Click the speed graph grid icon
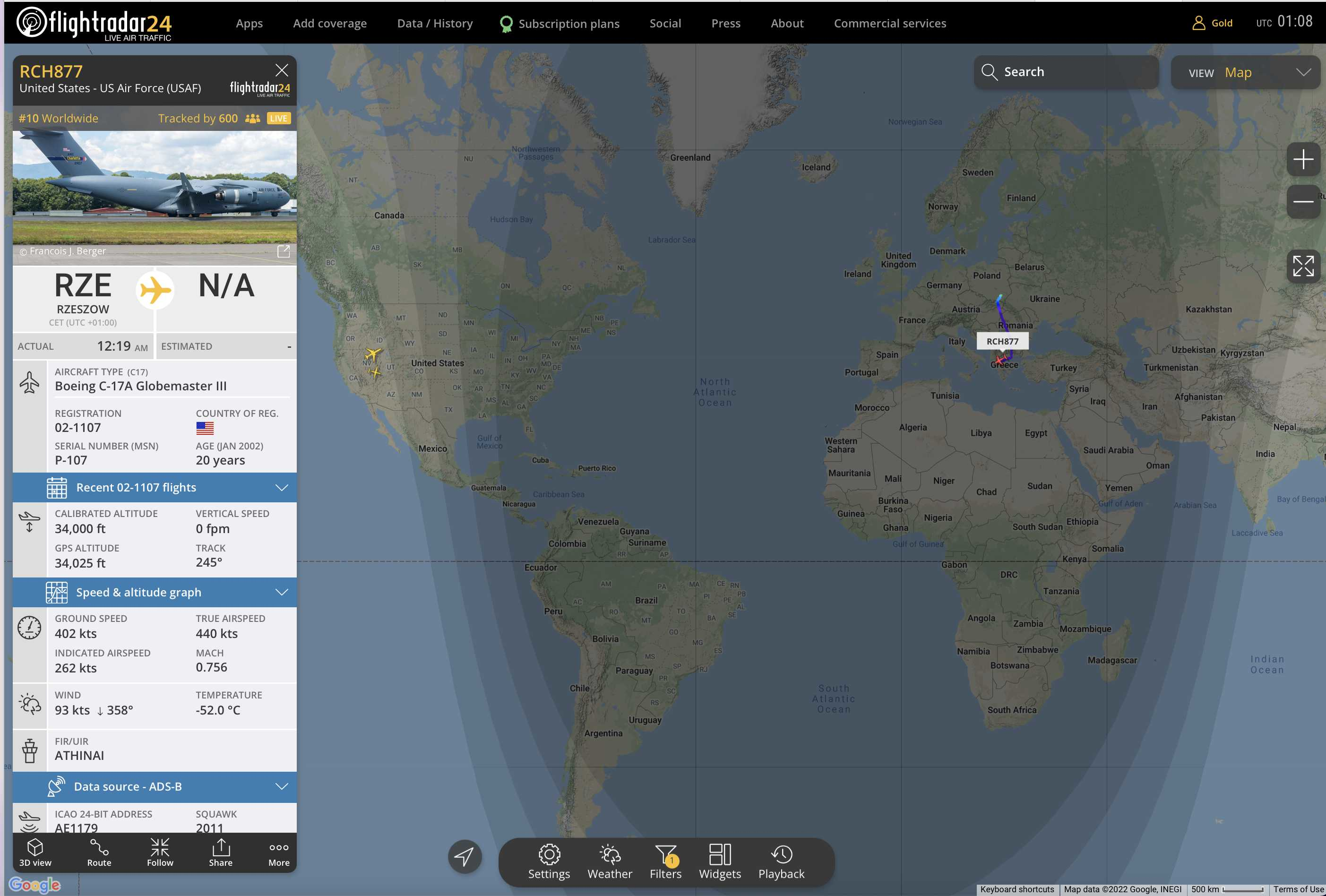 tap(57, 593)
